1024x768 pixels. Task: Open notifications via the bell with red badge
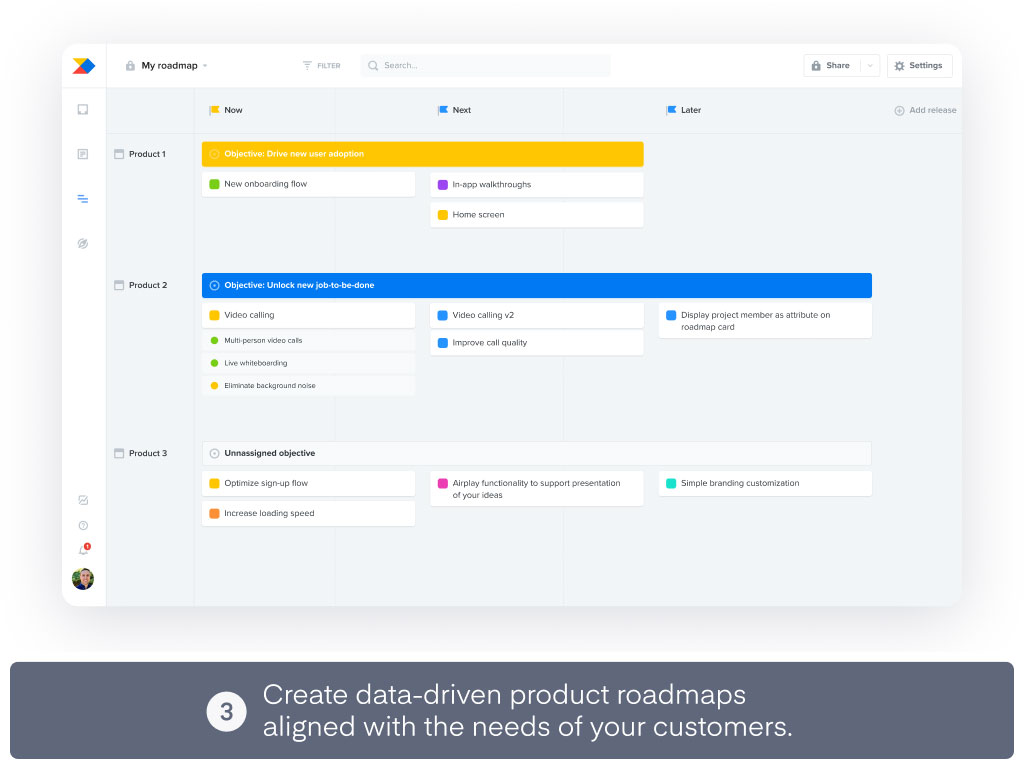click(x=83, y=549)
